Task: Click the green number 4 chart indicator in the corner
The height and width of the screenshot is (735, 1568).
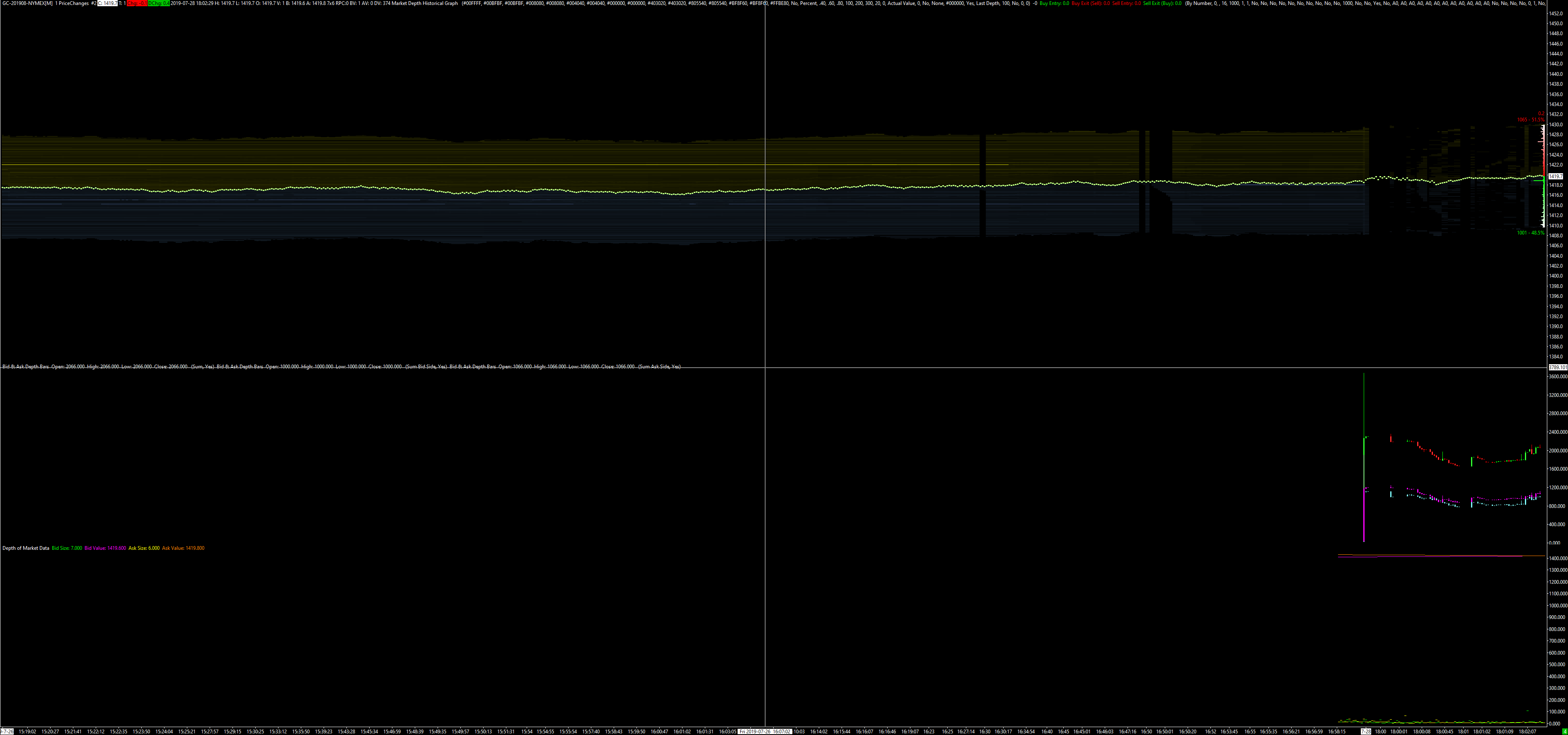Action: tap(1564, 731)
